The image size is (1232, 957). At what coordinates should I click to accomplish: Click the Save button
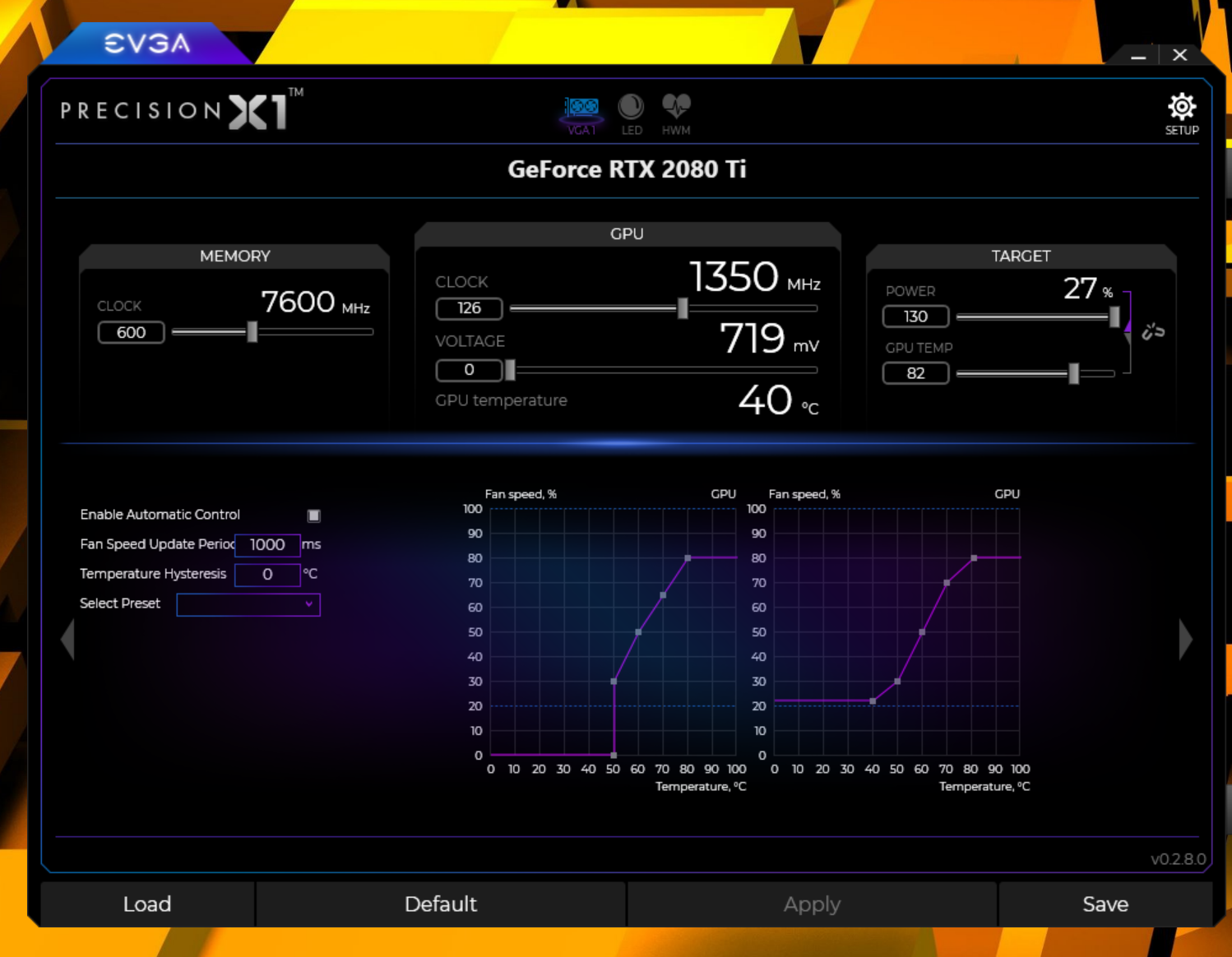tap(1105, 904)
